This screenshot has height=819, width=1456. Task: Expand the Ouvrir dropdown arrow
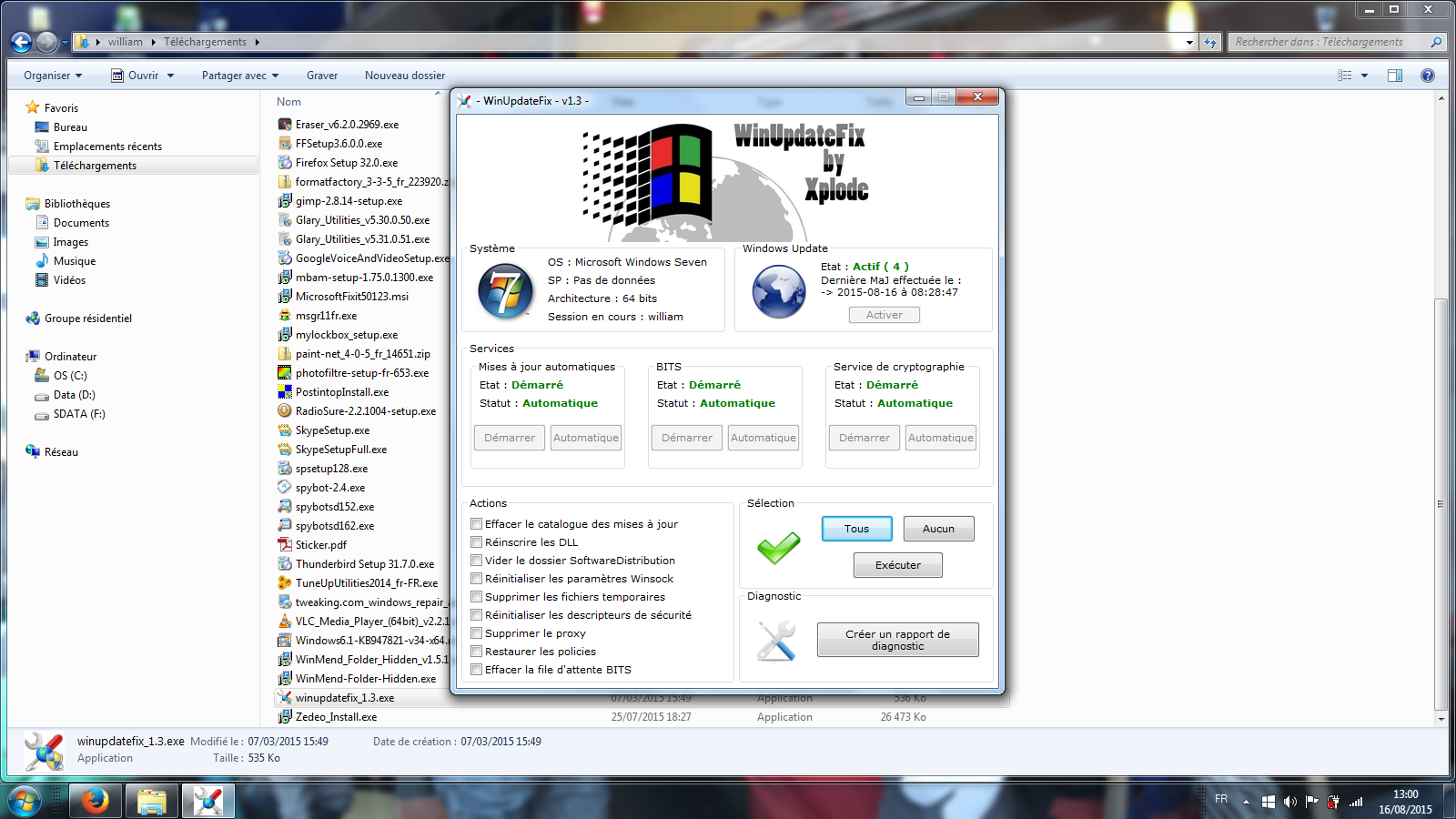[170, 76]
